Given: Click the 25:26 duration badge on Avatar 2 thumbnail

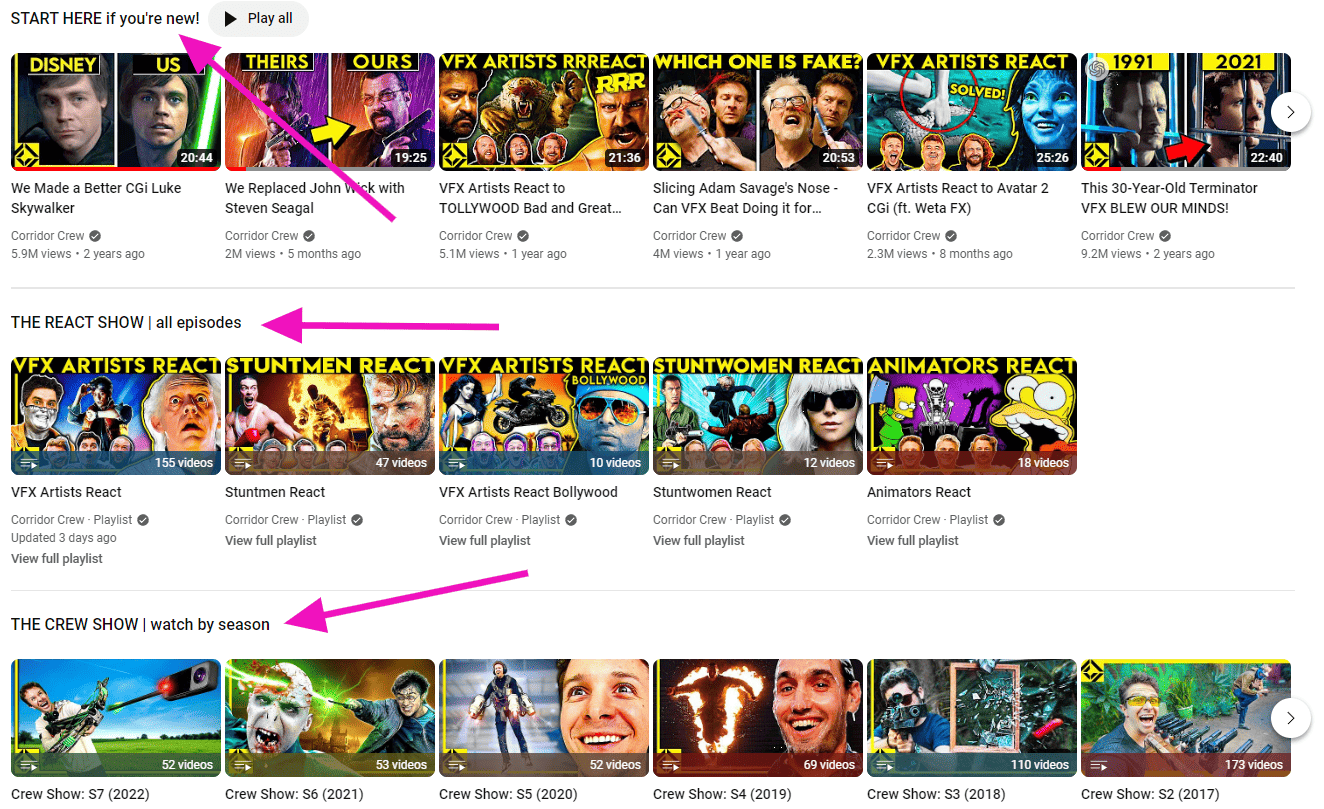Looking at the screenshot, I should click(x=1052, y=158).
